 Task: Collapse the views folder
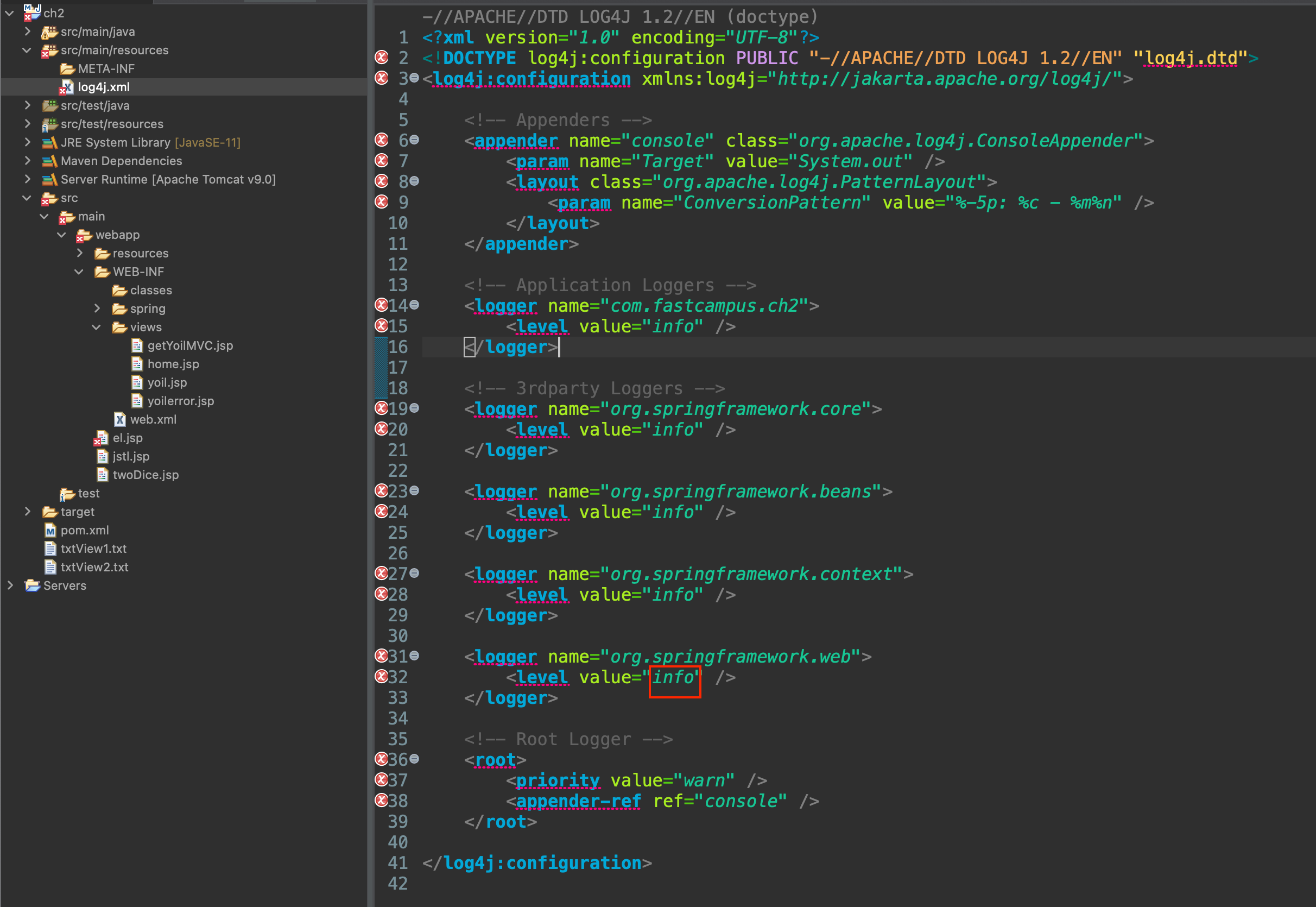pyautogui.click(x=97, y=327)
